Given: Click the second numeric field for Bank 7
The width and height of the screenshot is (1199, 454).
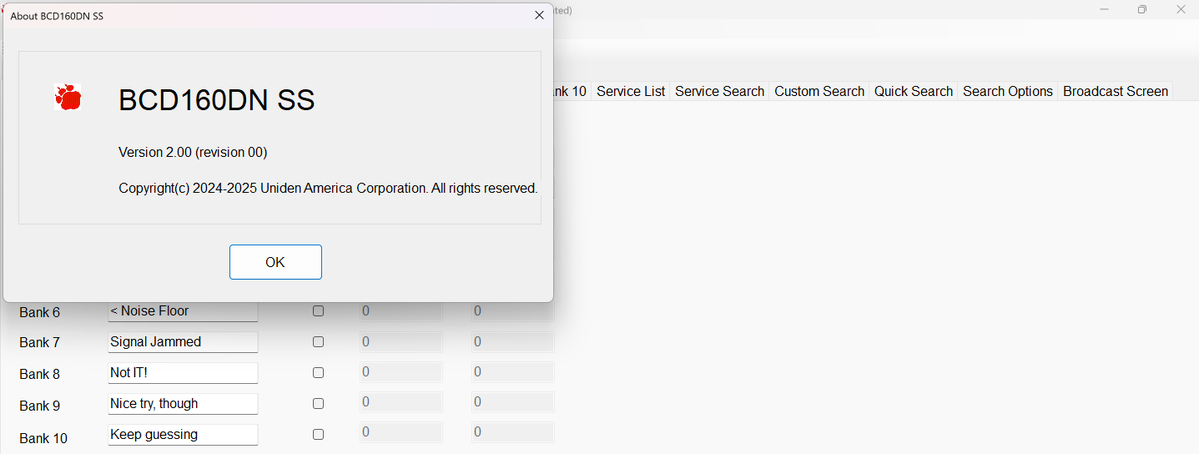Looking at the screenshot, I should pos(512,342).
